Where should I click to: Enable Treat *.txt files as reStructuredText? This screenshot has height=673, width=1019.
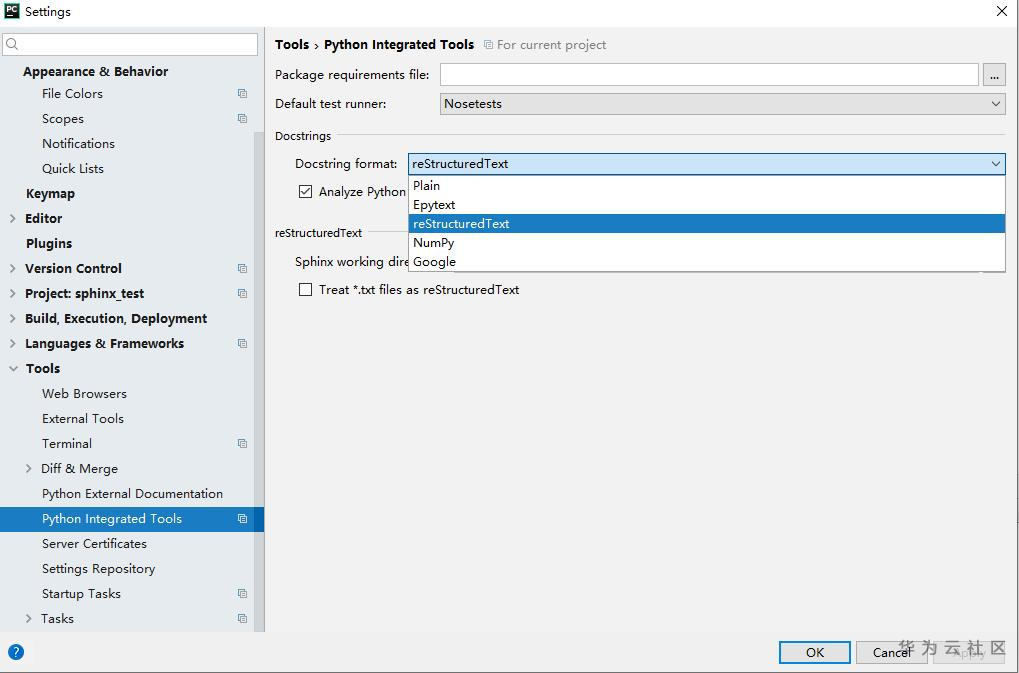306,290
